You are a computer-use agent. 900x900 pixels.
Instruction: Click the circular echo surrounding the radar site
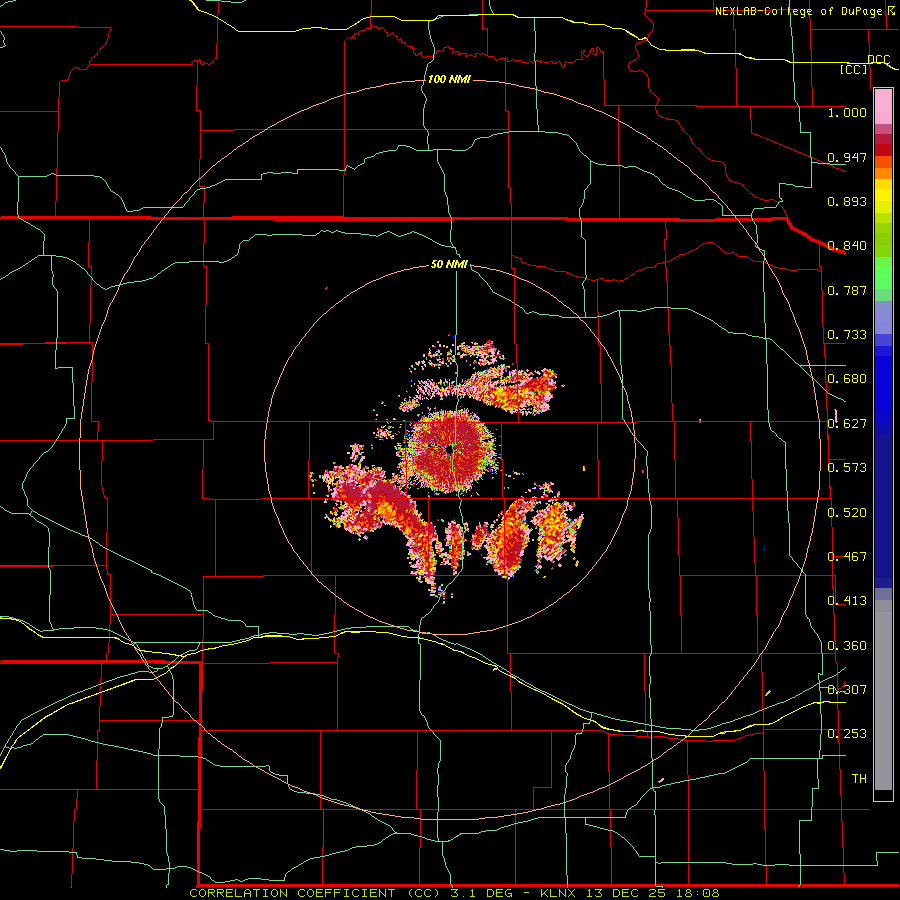(450, 451)
